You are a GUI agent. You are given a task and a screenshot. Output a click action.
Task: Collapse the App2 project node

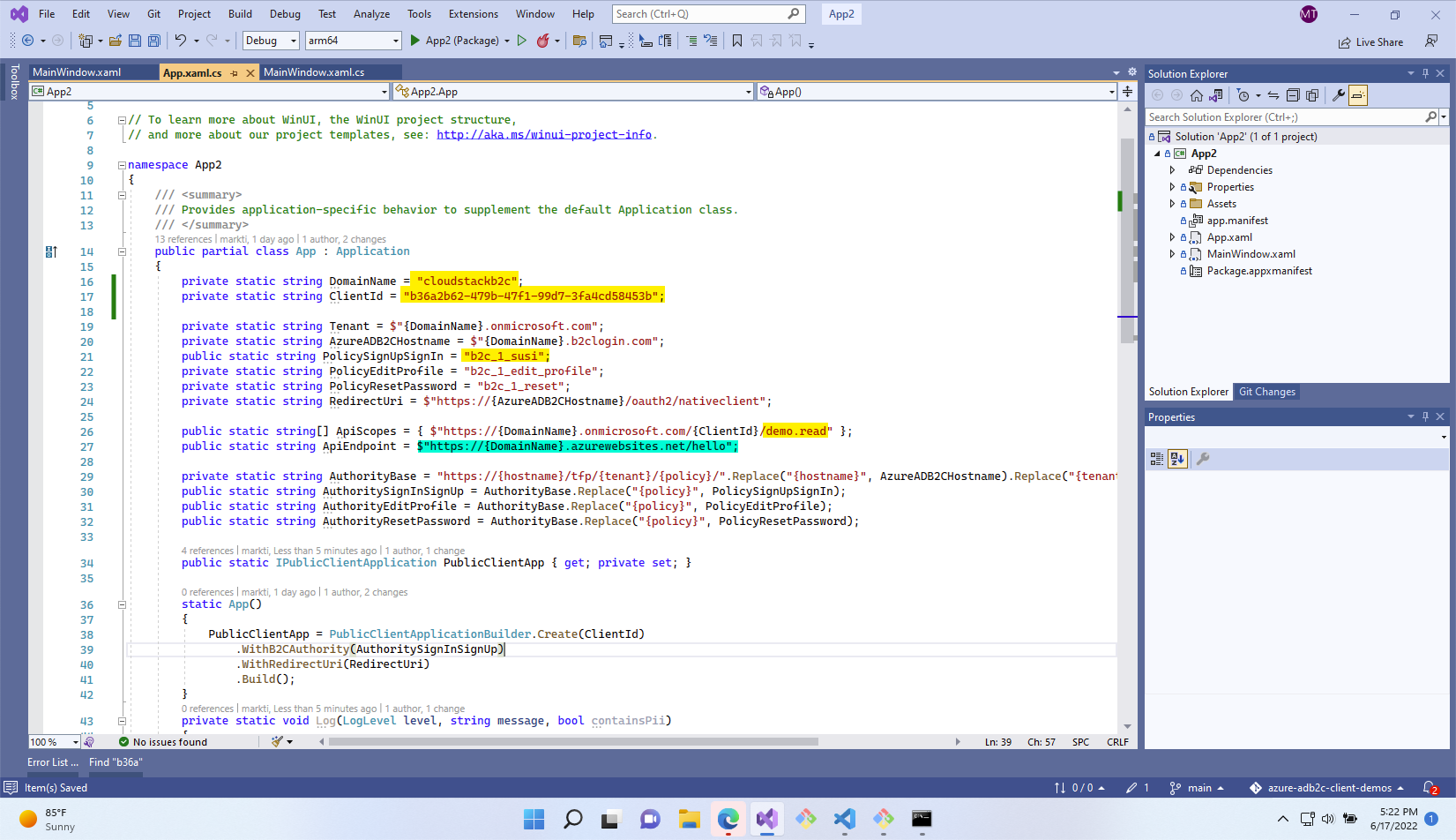(1157, 154)
